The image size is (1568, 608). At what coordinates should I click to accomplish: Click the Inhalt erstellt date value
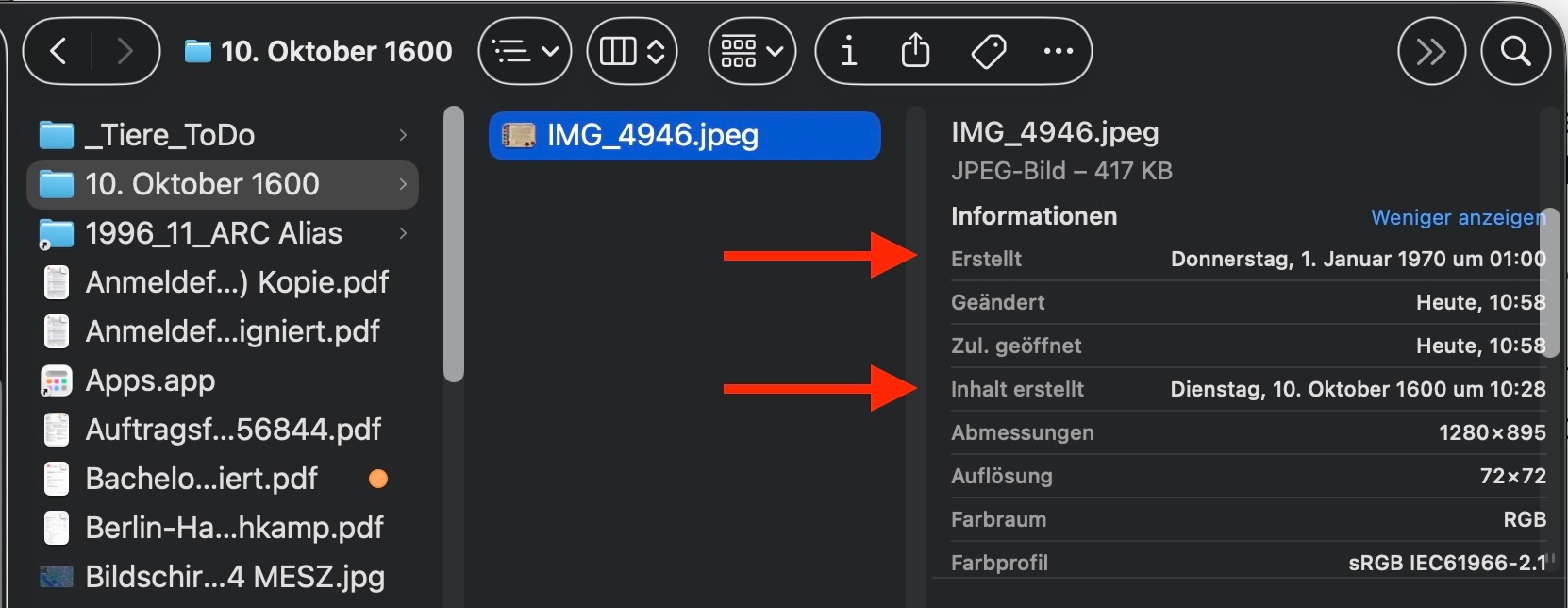(1358, 389)
